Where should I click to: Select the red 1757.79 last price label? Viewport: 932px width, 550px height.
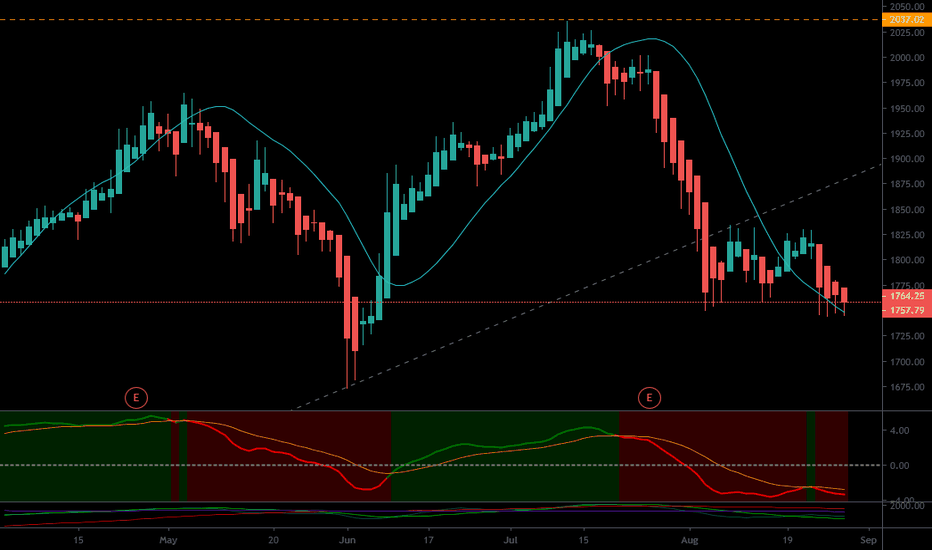pyautogui.click(x=907, y=310)
